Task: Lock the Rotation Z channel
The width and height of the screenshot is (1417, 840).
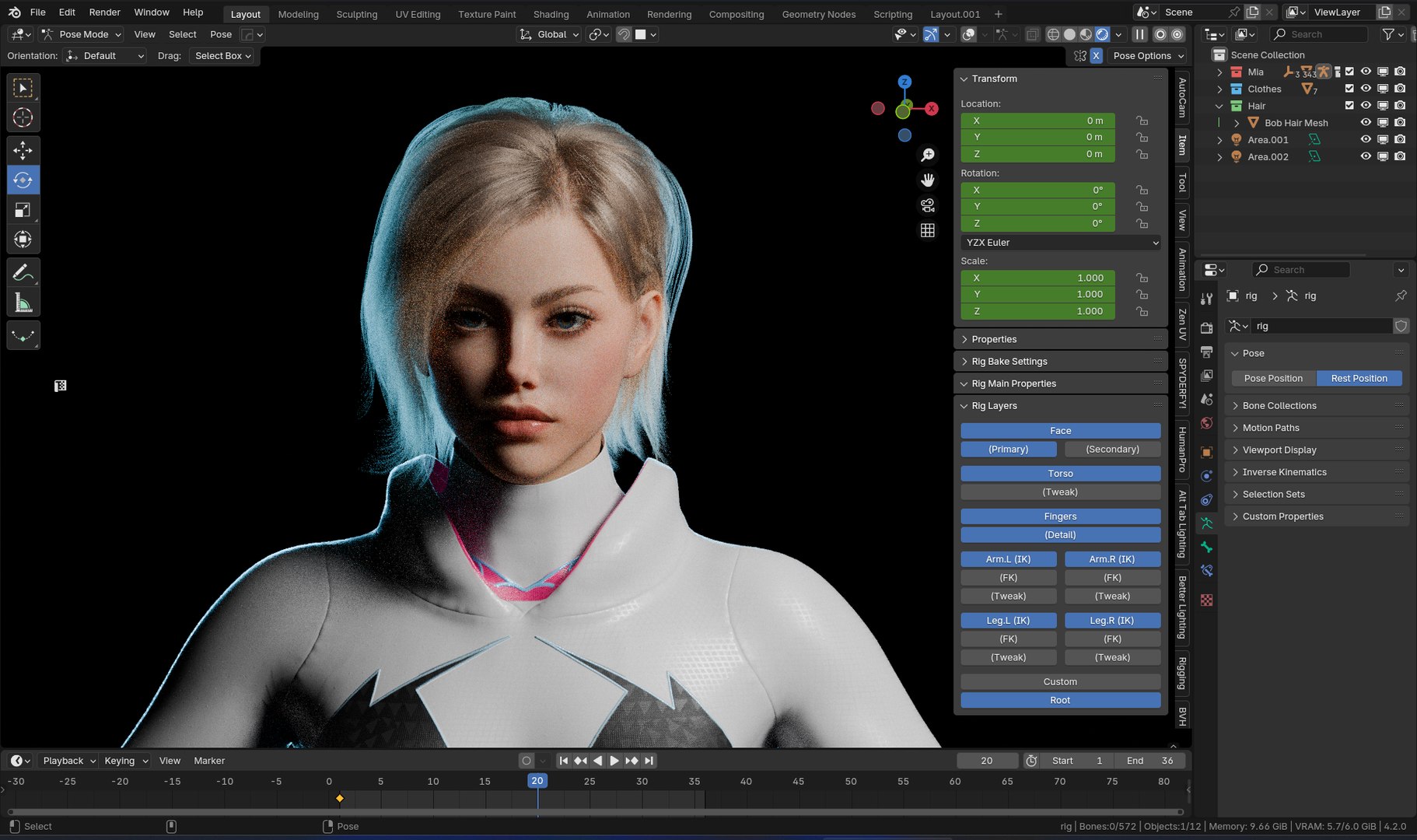Action: click(x=1142, y=223)
